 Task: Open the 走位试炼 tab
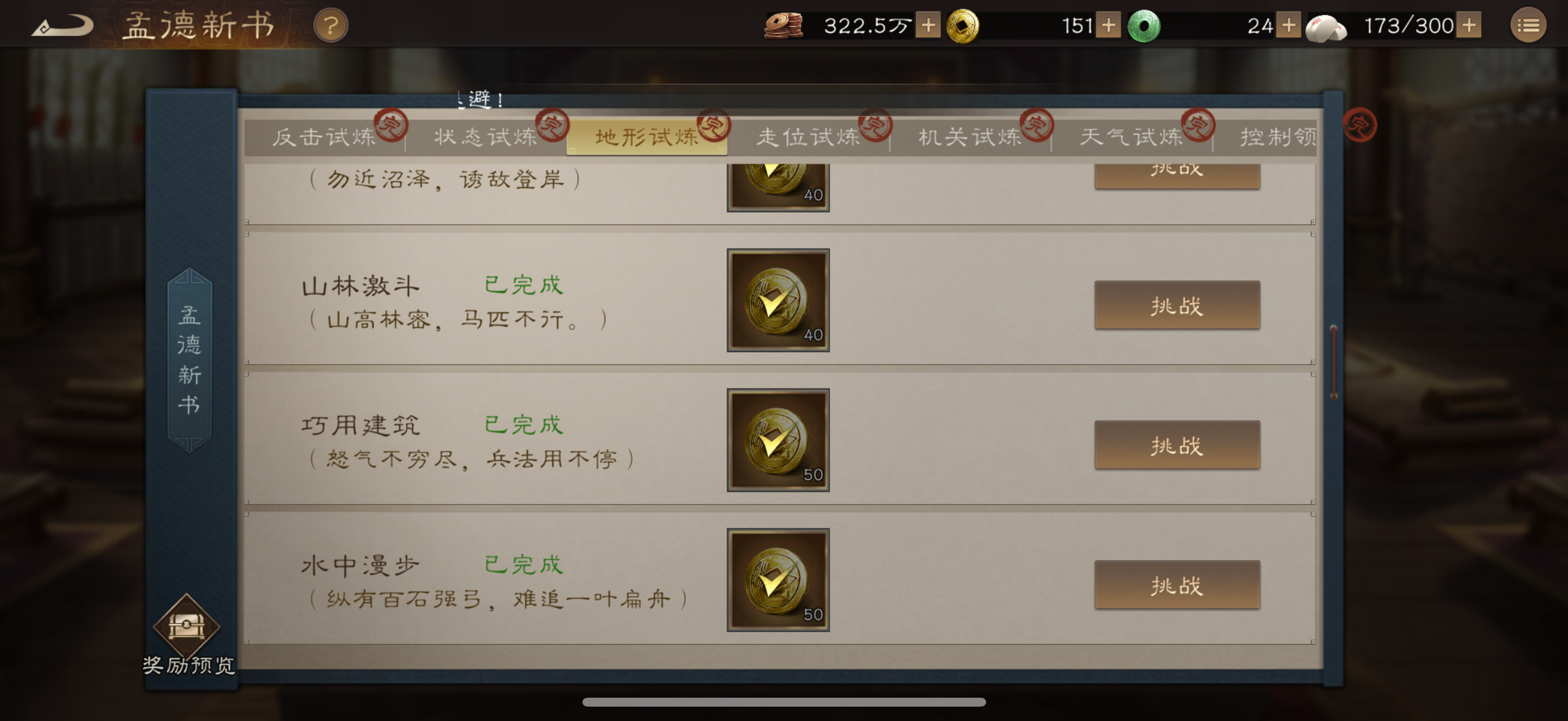click(x=809, y=137)
